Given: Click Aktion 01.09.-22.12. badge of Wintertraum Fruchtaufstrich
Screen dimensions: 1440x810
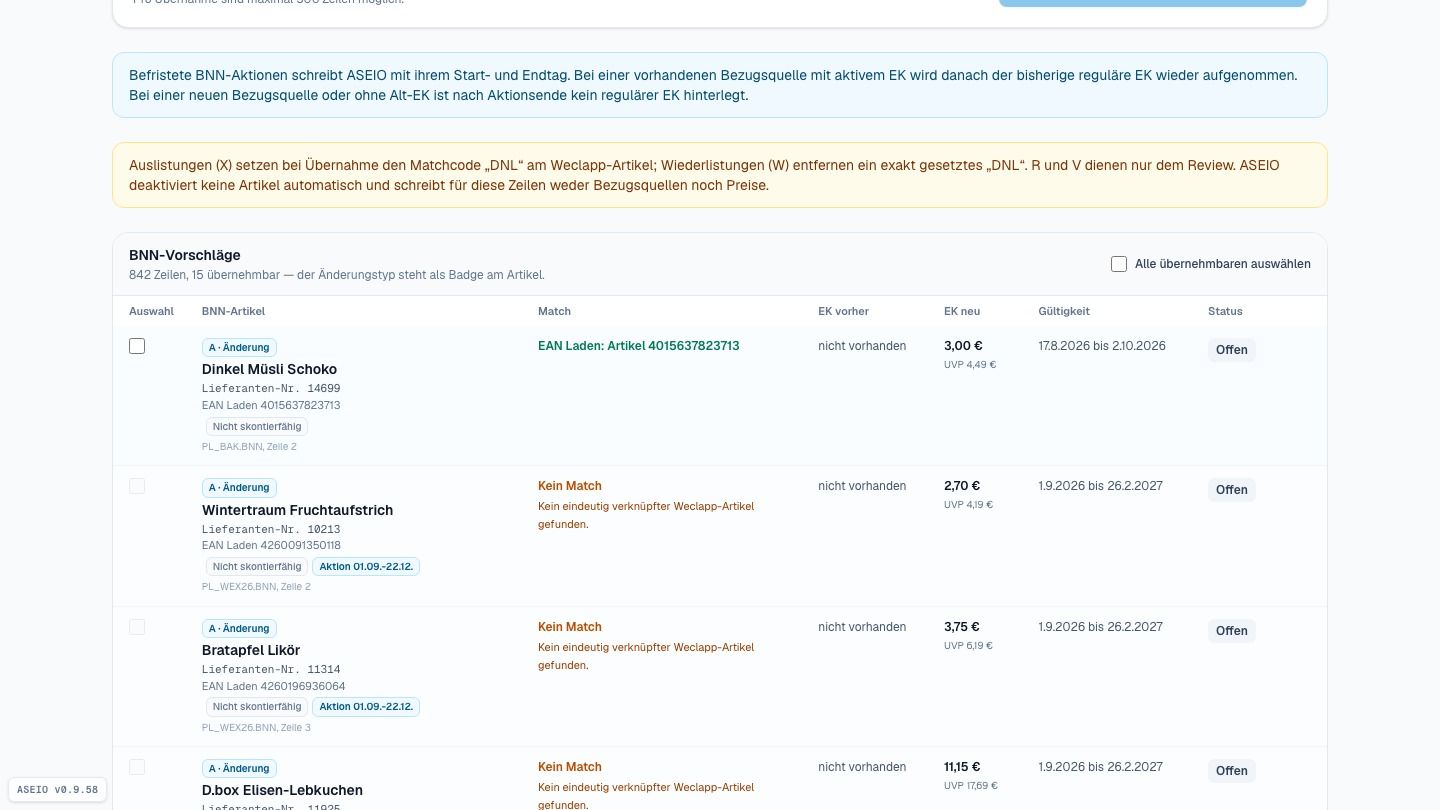Looking at the screenshot, I should pyautogui.click(x=366, y=566).
